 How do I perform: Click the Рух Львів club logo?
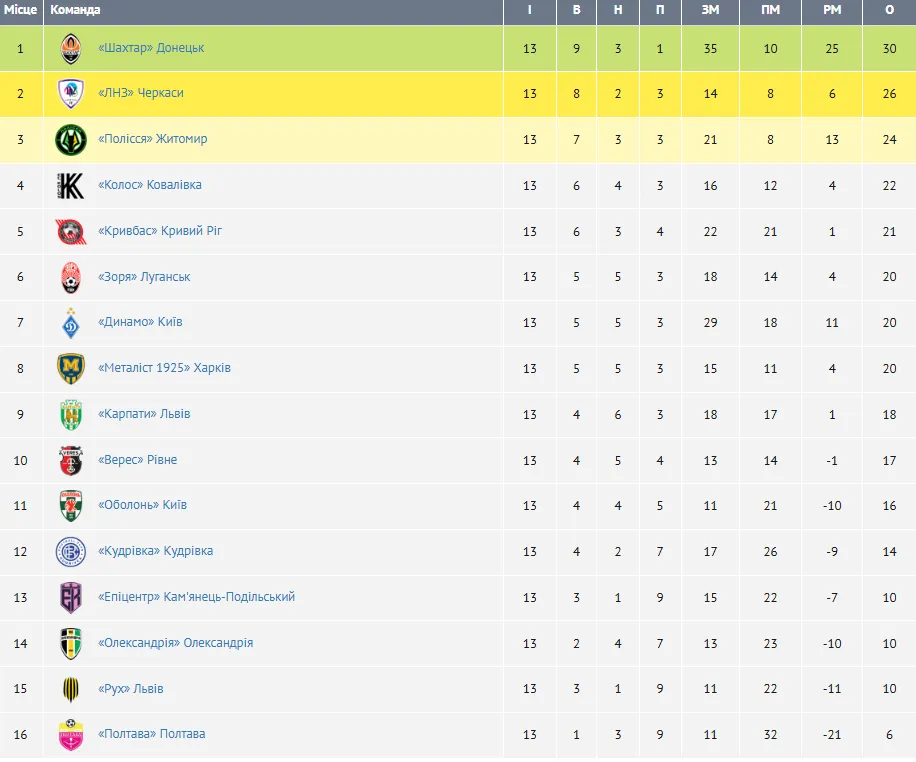pyautogui.click(x=70, y=689)
